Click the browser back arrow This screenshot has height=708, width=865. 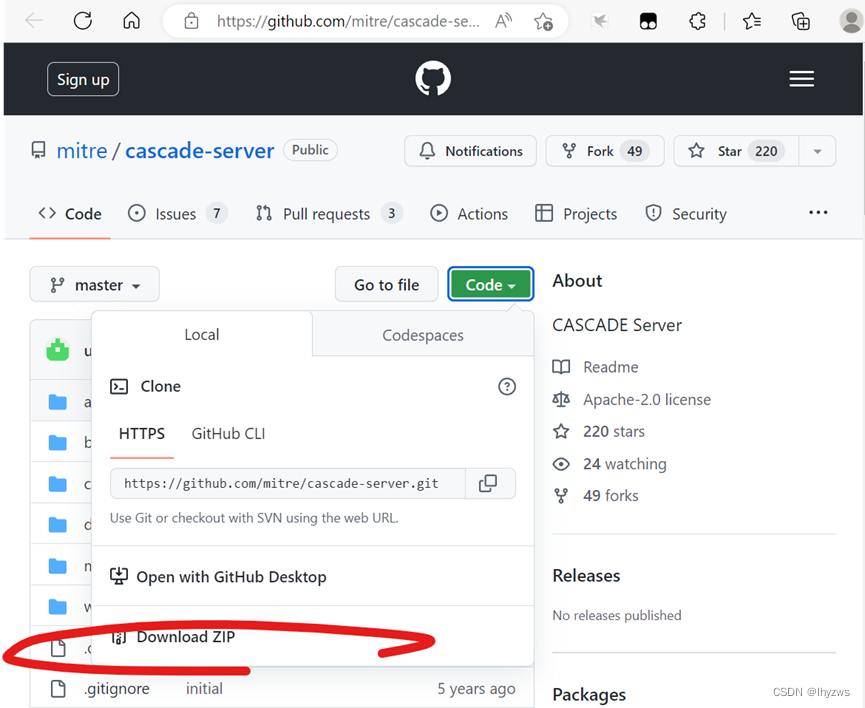click(x=34, y=22)
